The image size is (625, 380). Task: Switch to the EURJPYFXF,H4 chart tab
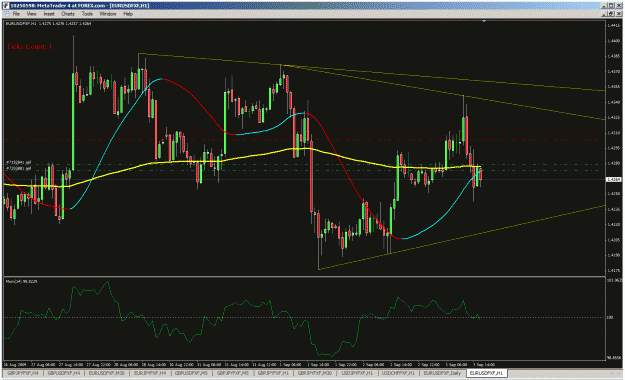point(150,373)
